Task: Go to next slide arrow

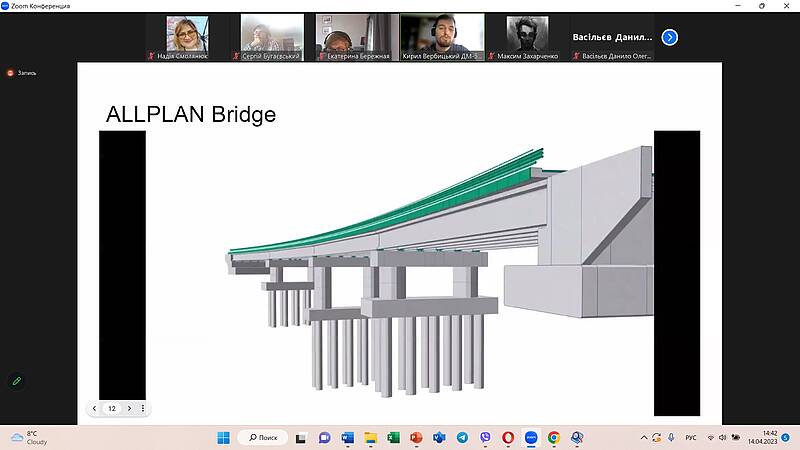Action: (x=129, y=408)
